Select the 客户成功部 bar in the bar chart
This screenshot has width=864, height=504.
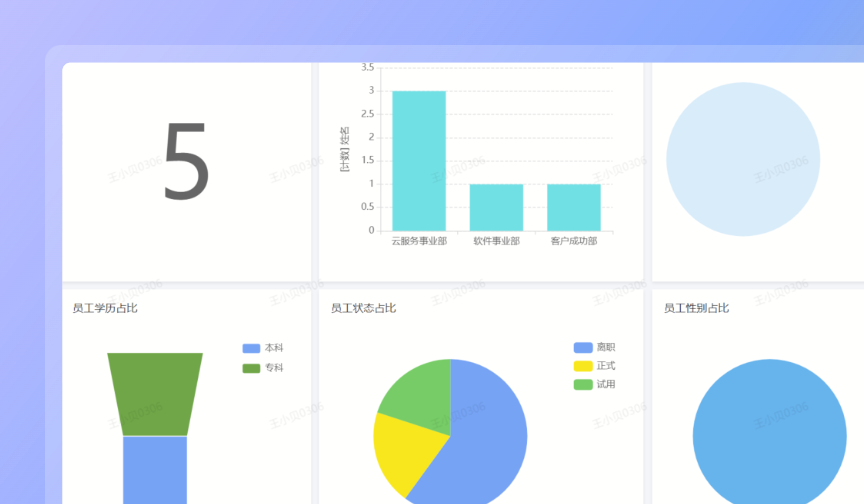pos(574,207)
